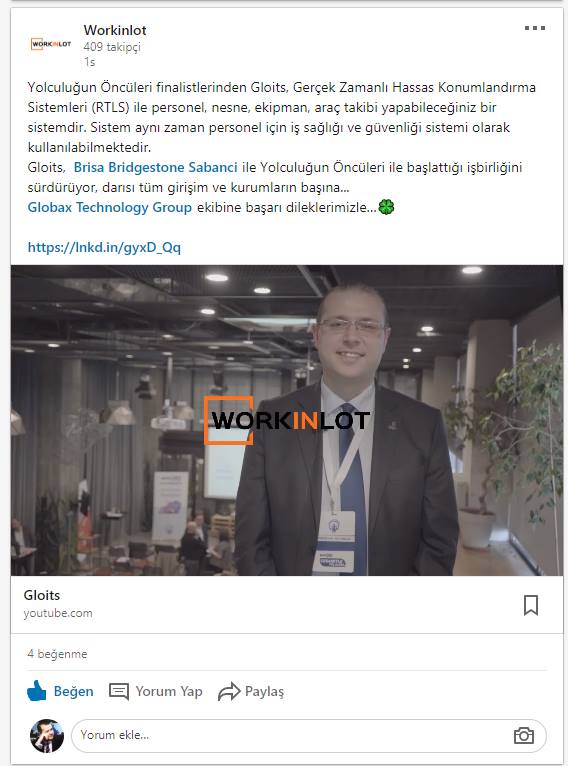Toggle the Beğen thumbs-up icon
The height and width of the screenshot is (766, 568).
pyautogui.click(x=37, y=691)
